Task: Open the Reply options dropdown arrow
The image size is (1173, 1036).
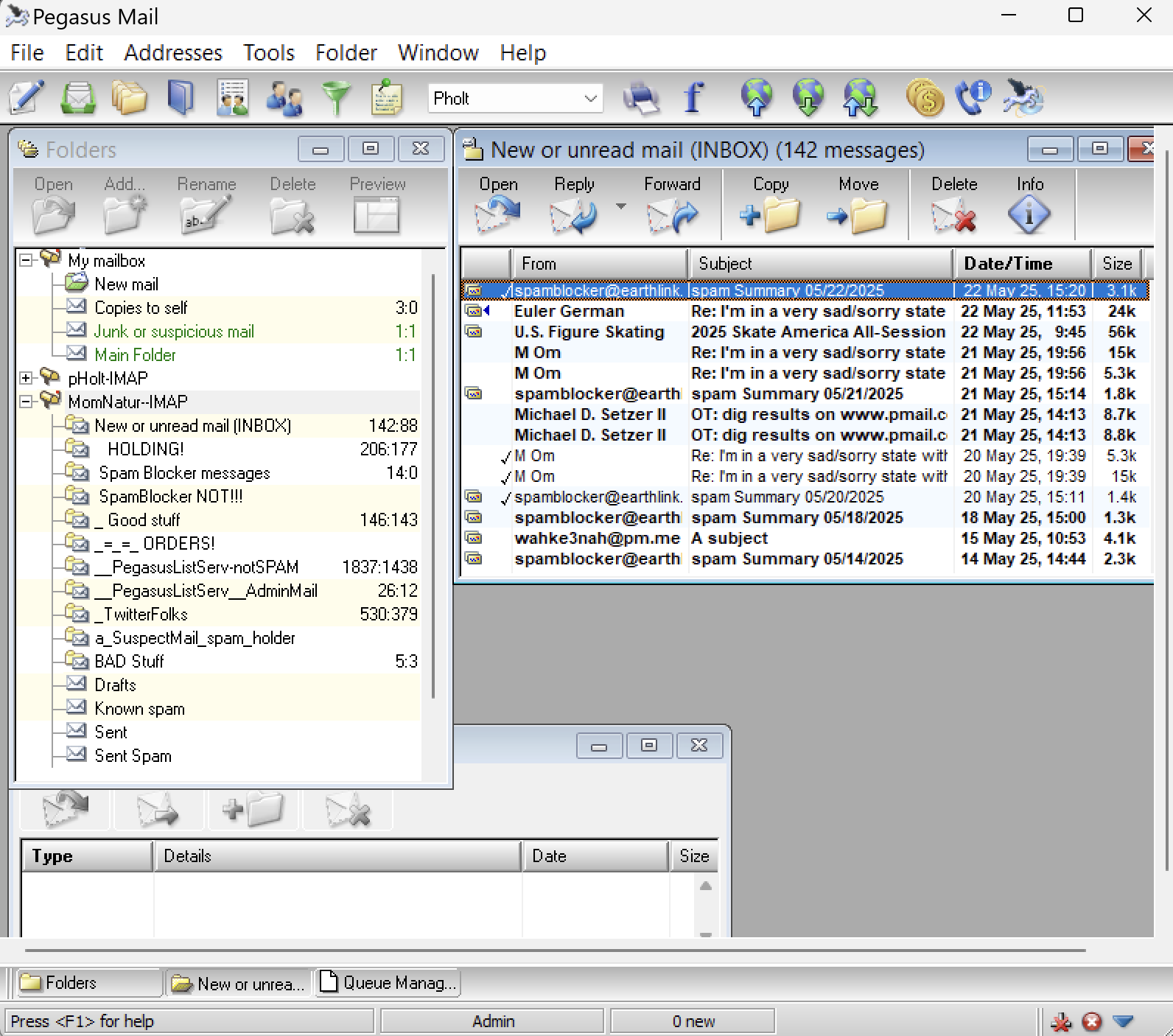Action: point(621,207)
